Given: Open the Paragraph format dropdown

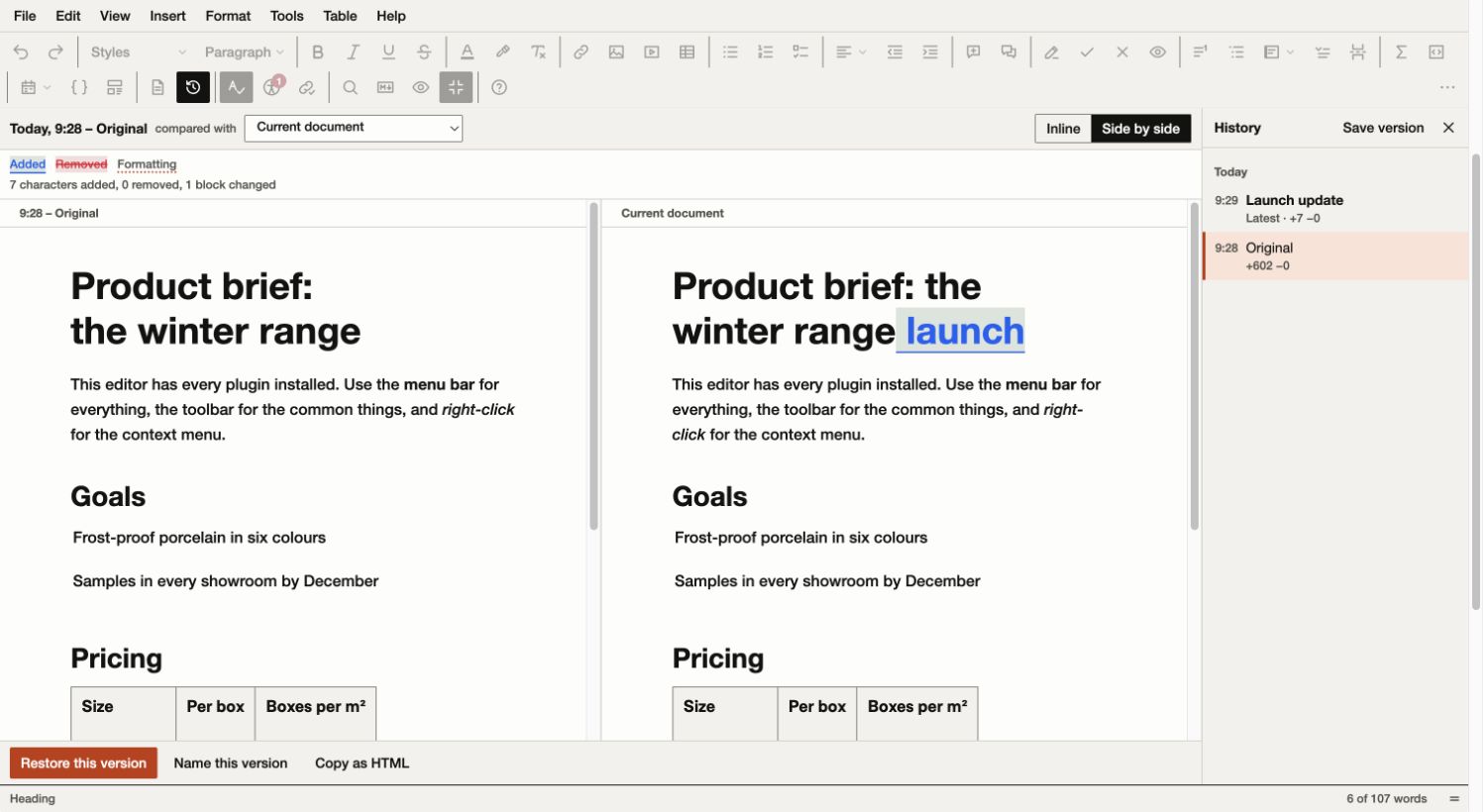Looking at the screenshot, I should [244, 52].
